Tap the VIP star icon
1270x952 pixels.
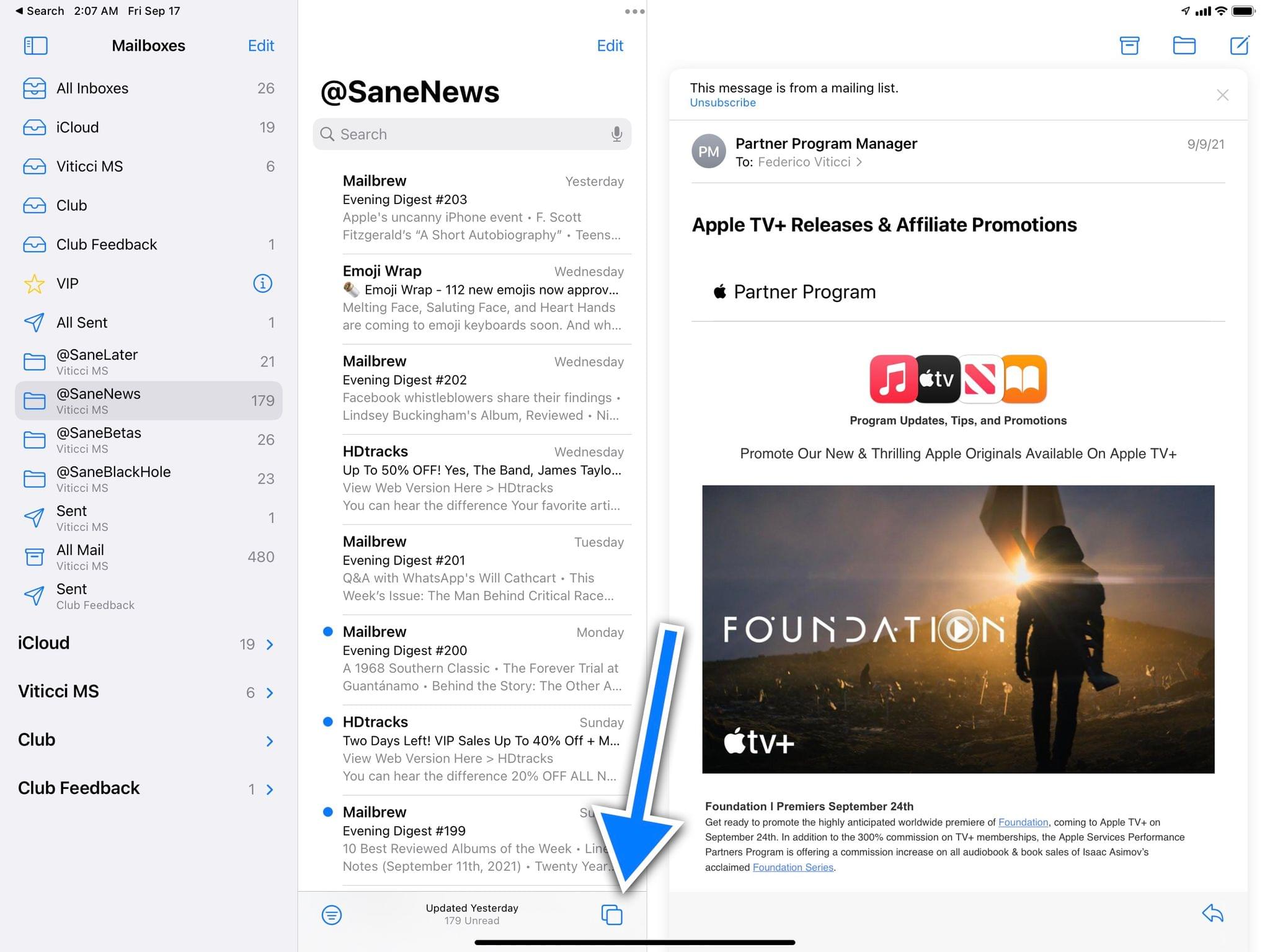(34, 283)
